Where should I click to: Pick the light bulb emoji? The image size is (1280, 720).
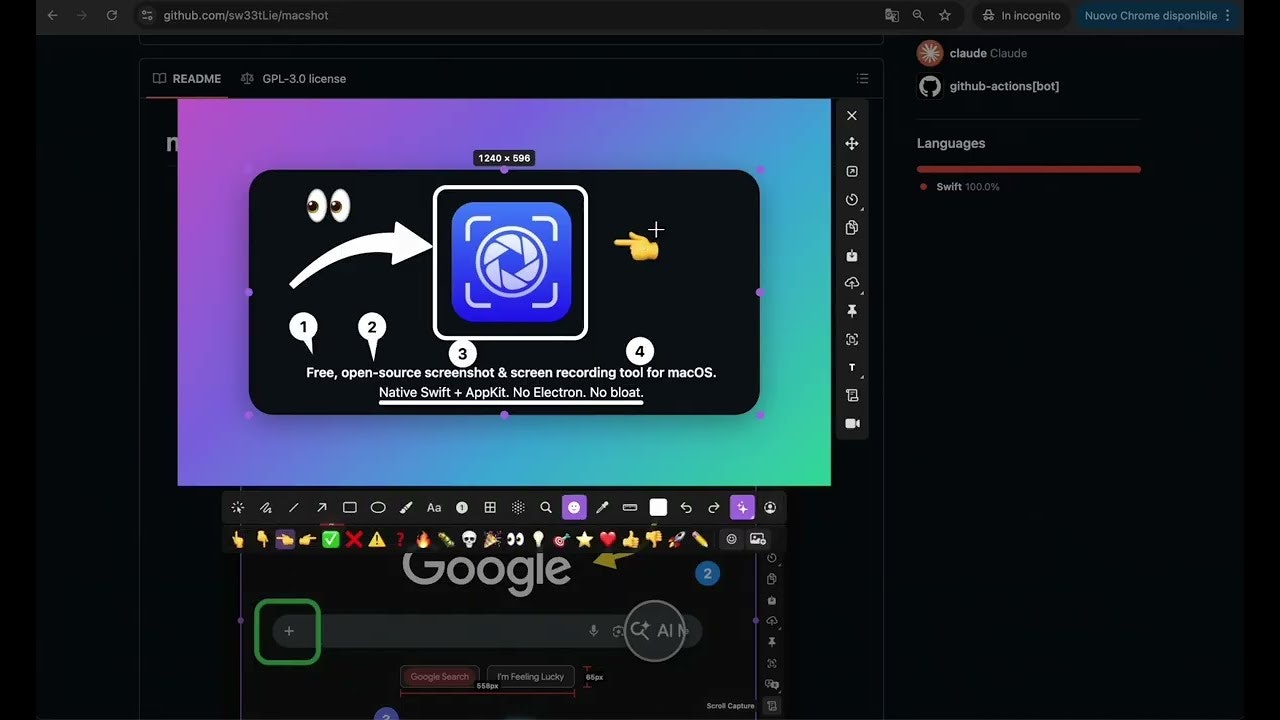pos(538,539)
